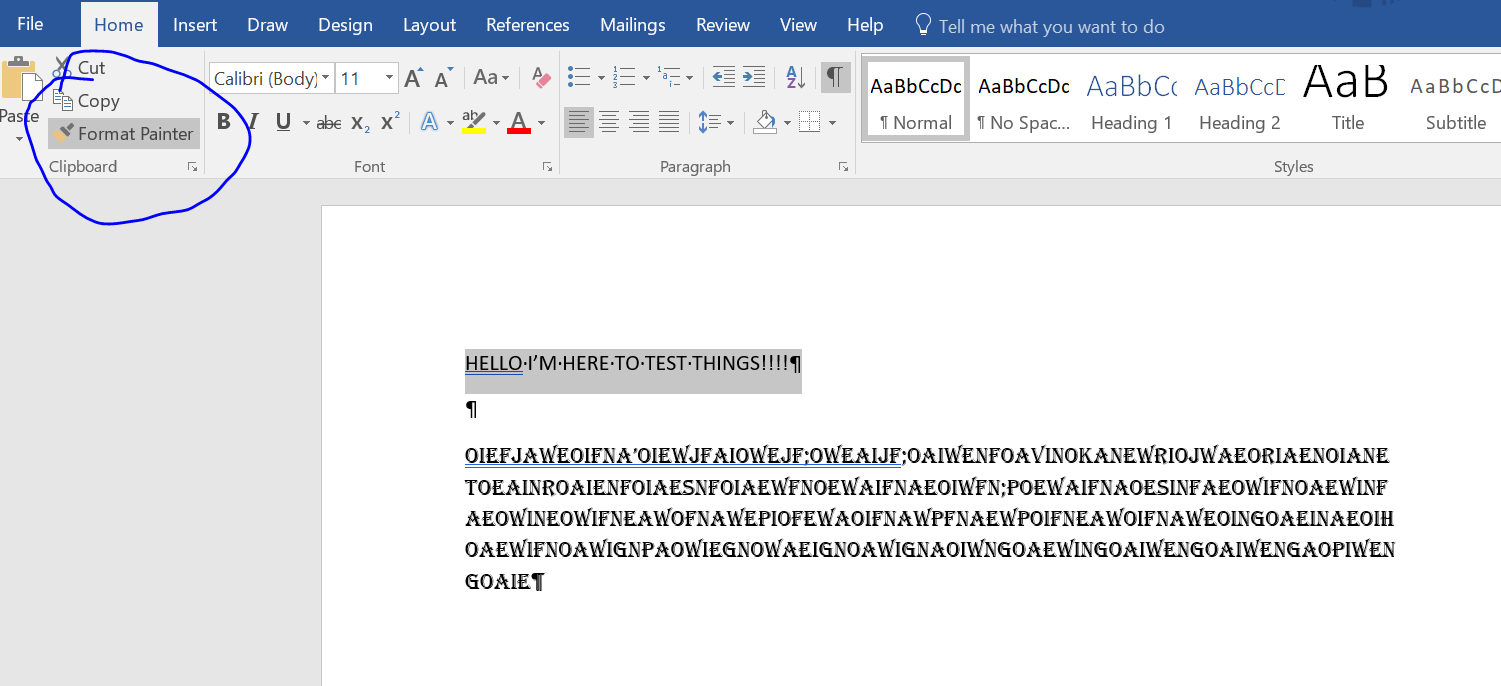1501x686 pixels.
Task: Toggle italic formatting
Action: click(x=252, y=121)
